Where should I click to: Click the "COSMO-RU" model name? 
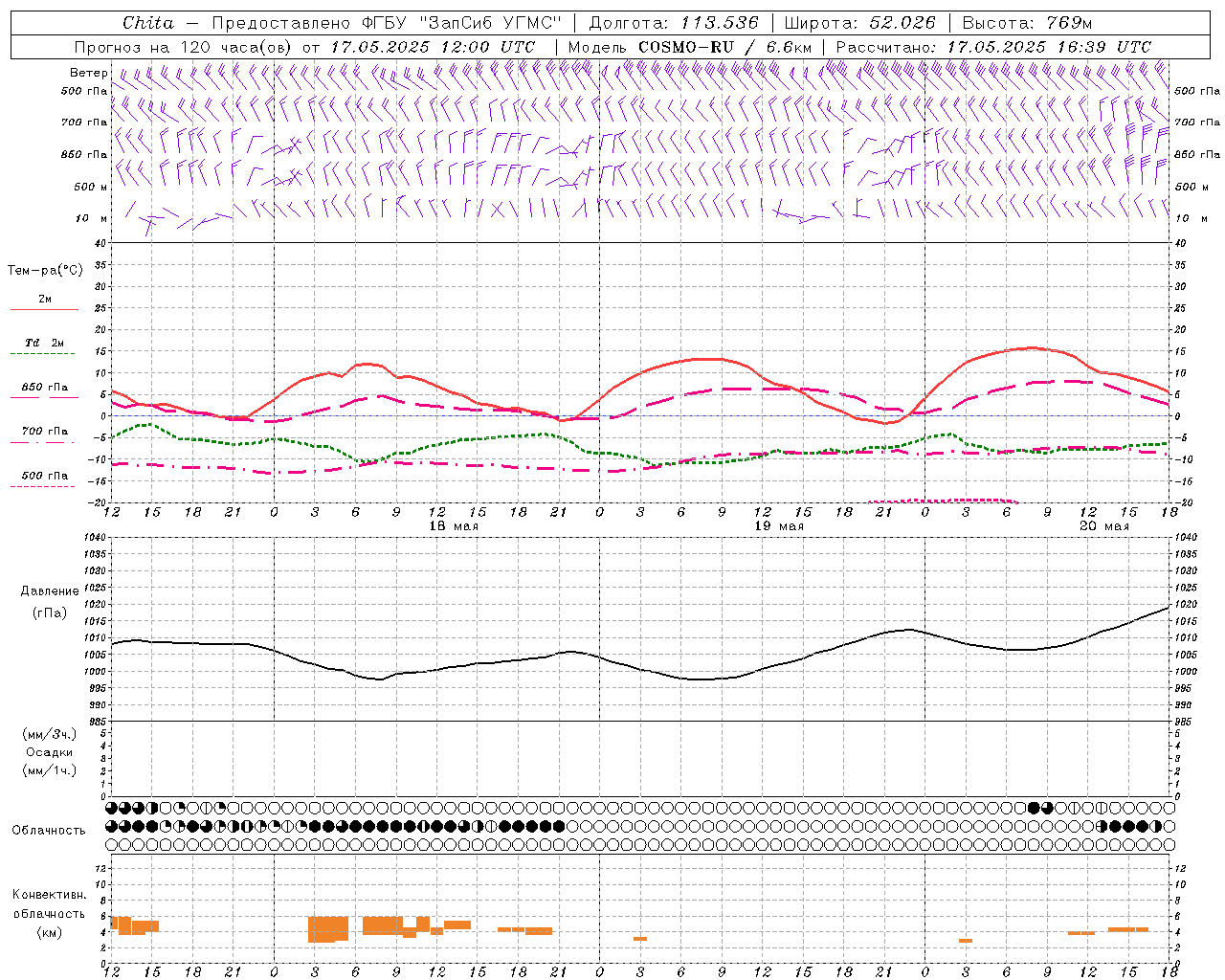point(686,47)
